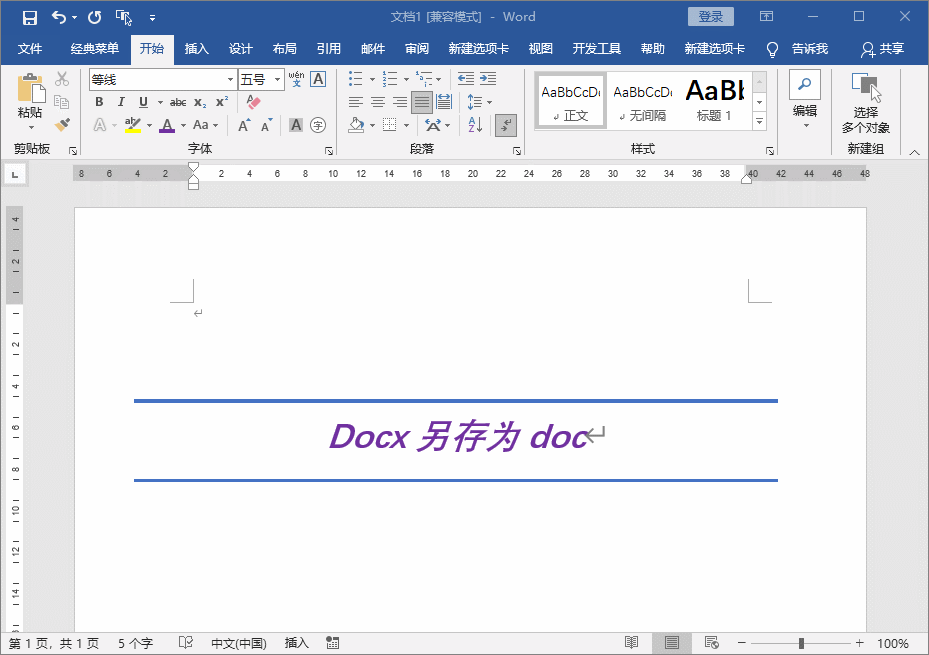Toggle justify alignment
Viewport: 929px width, 655px height.
click(x=422, y=102)
